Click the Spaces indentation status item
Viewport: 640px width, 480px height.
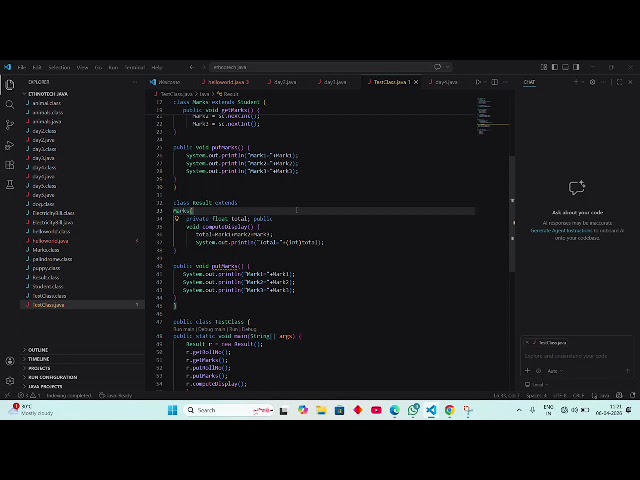point(536,395)
